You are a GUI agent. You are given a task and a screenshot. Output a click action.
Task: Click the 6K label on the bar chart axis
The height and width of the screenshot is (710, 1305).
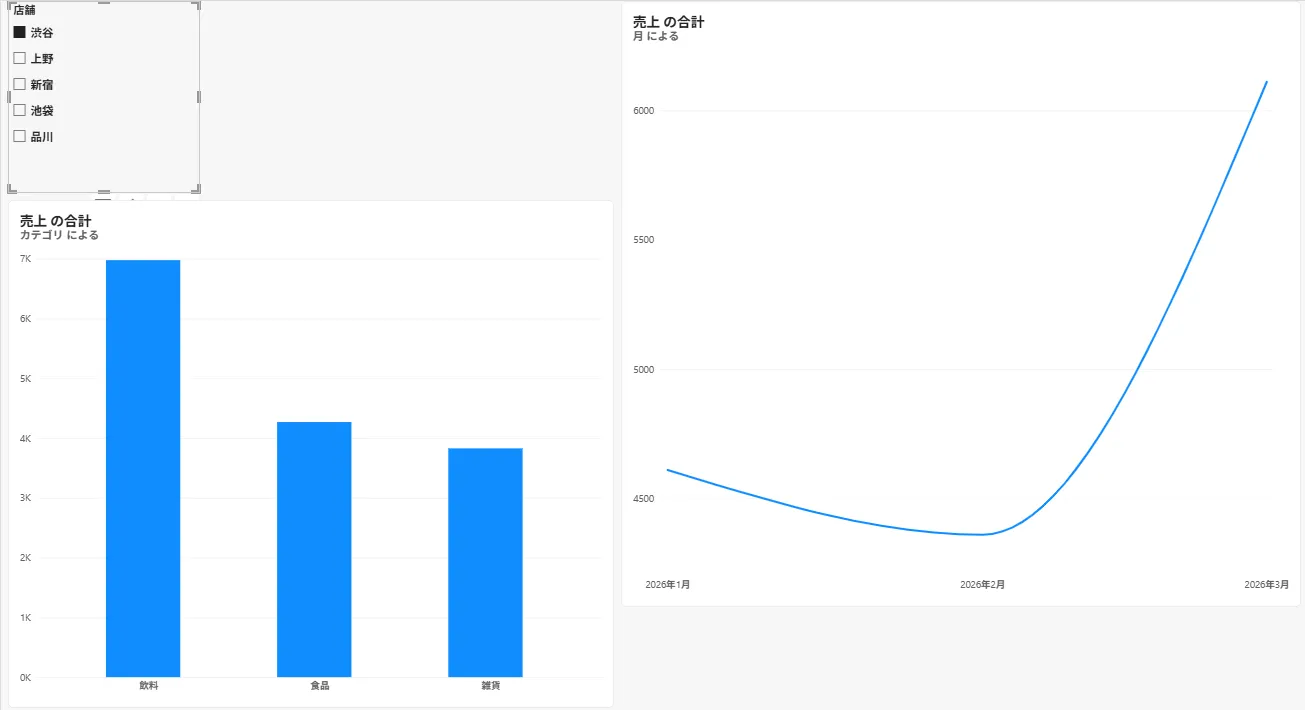point(25,319)
